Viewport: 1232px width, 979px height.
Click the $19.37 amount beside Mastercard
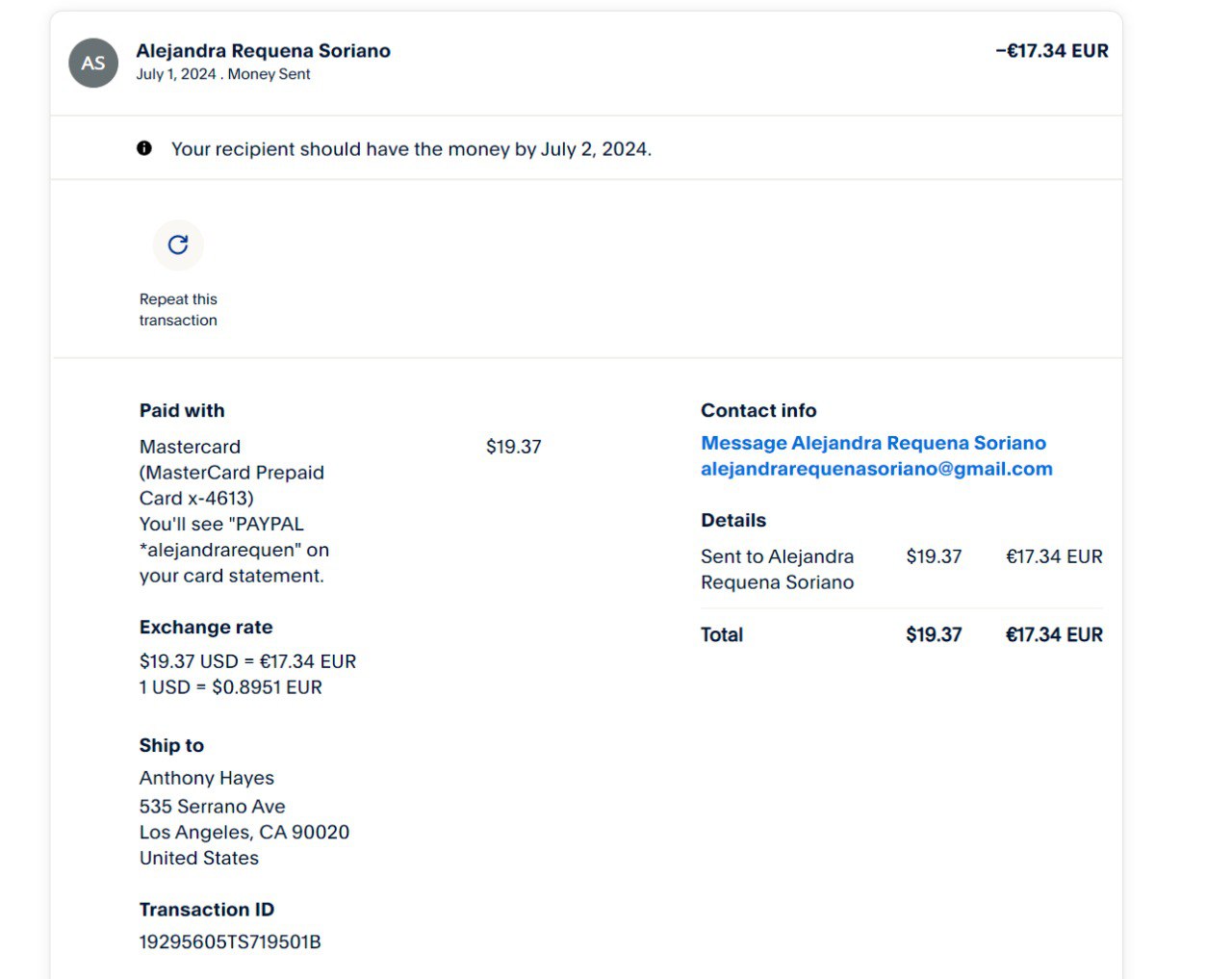point(513,447)
